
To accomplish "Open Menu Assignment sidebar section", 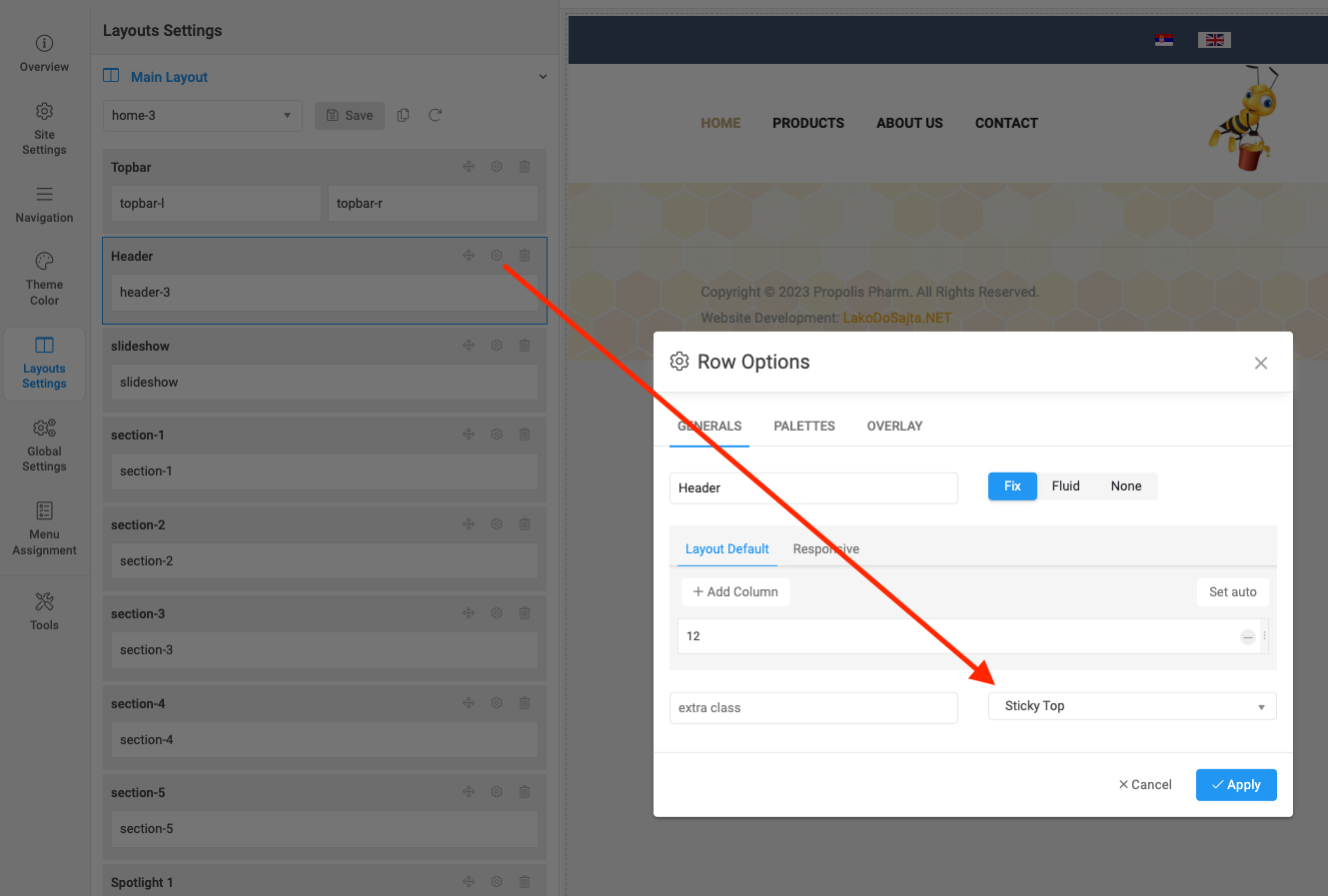I will 44,528.
